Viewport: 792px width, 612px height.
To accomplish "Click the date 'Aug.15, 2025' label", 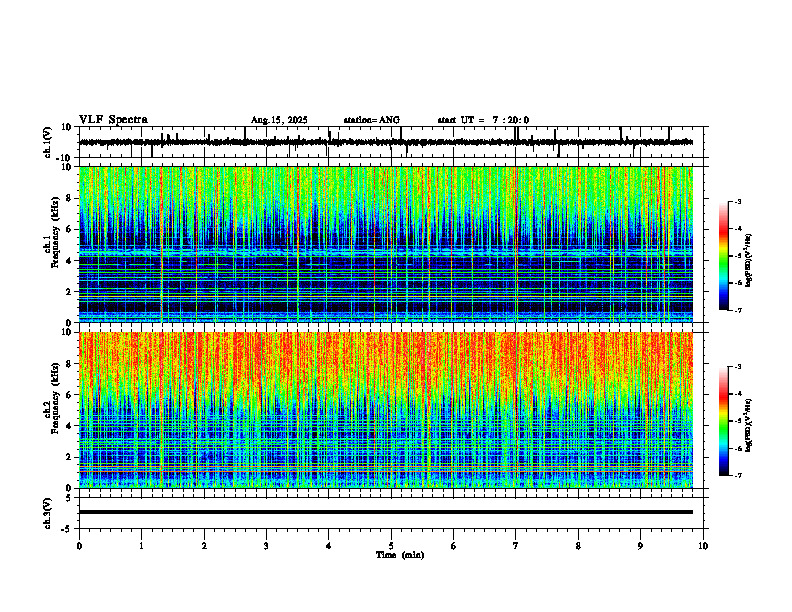I will 279,120.
